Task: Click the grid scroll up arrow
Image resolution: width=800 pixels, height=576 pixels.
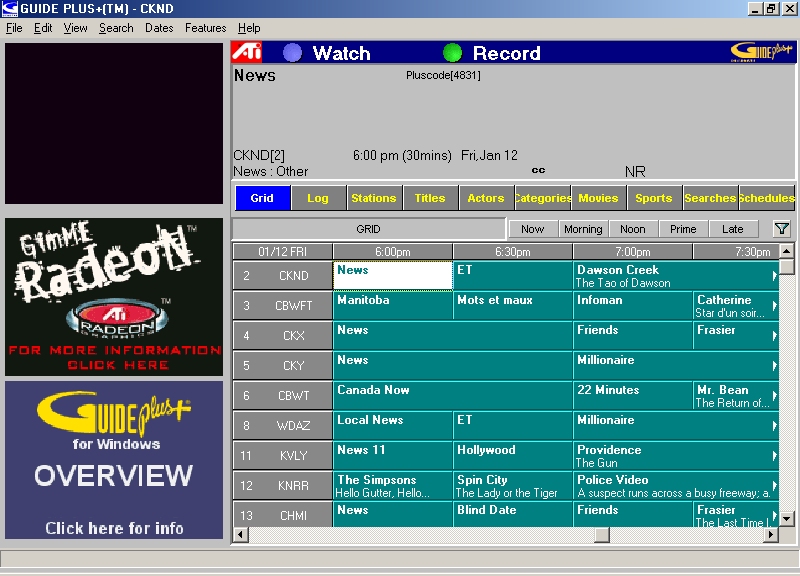Action: point(787,251)
